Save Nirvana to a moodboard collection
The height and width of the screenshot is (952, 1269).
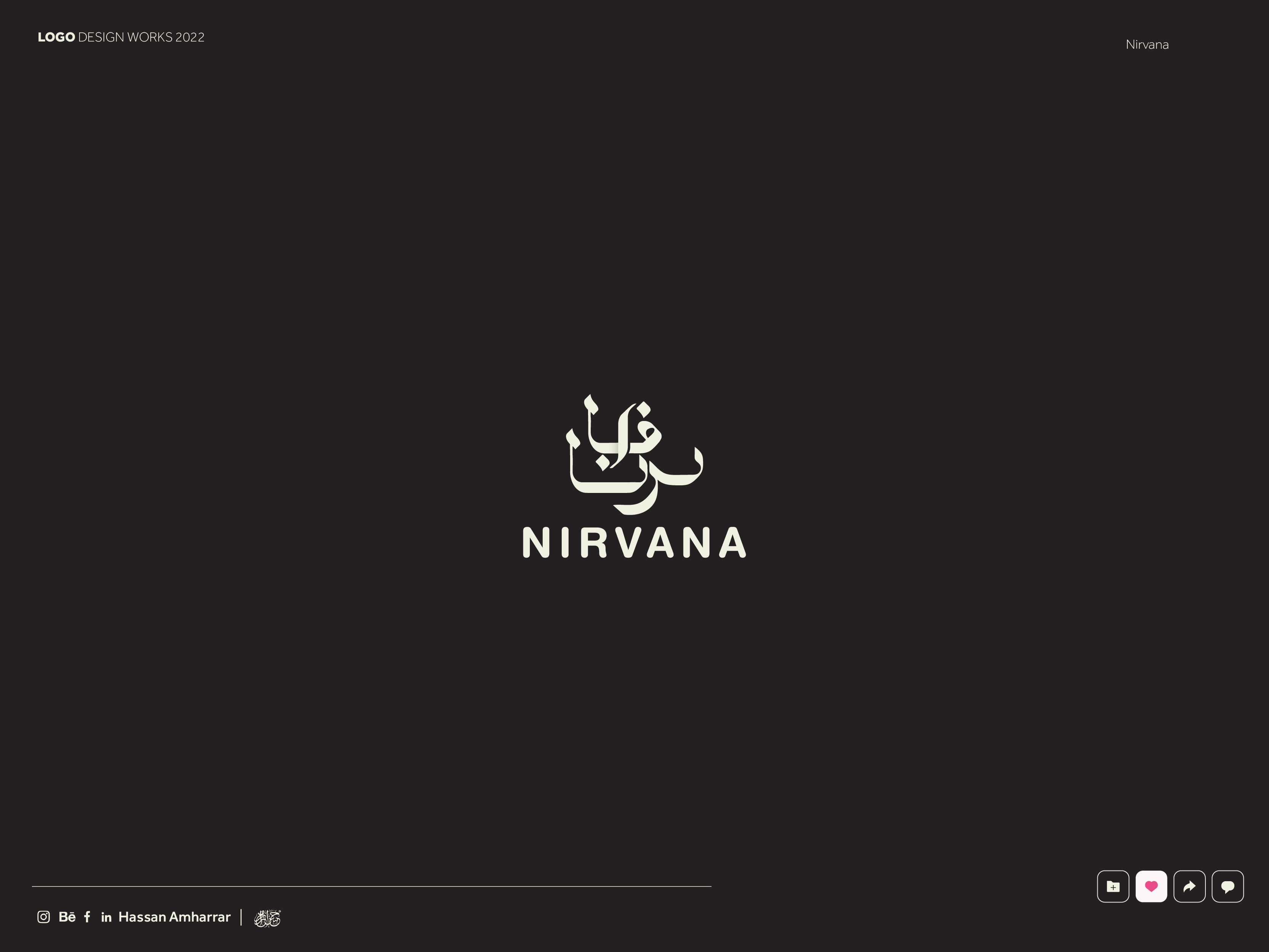[x=1113, y=886]
